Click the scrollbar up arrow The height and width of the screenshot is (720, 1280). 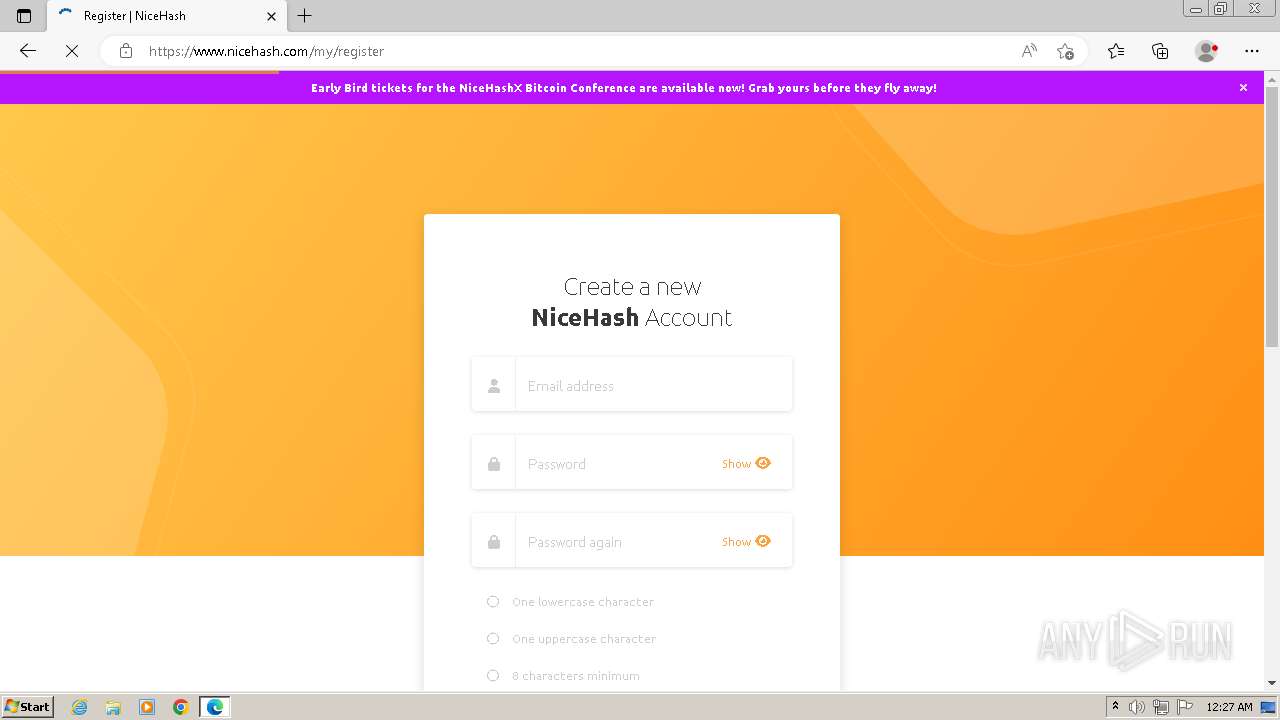point(1272,78)
